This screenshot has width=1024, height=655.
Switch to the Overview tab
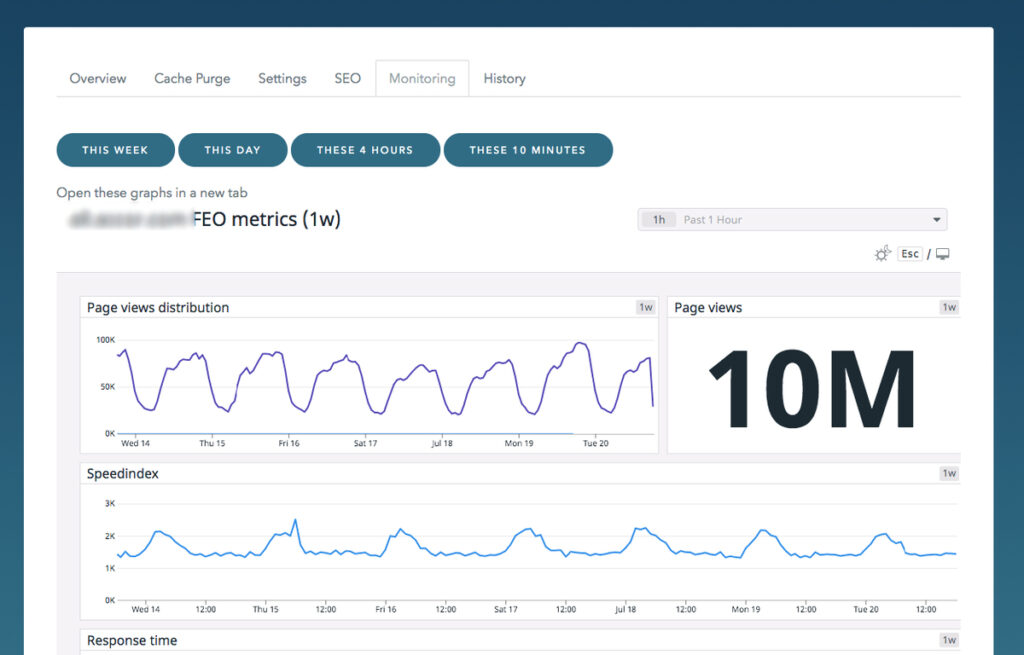point(97,78)
